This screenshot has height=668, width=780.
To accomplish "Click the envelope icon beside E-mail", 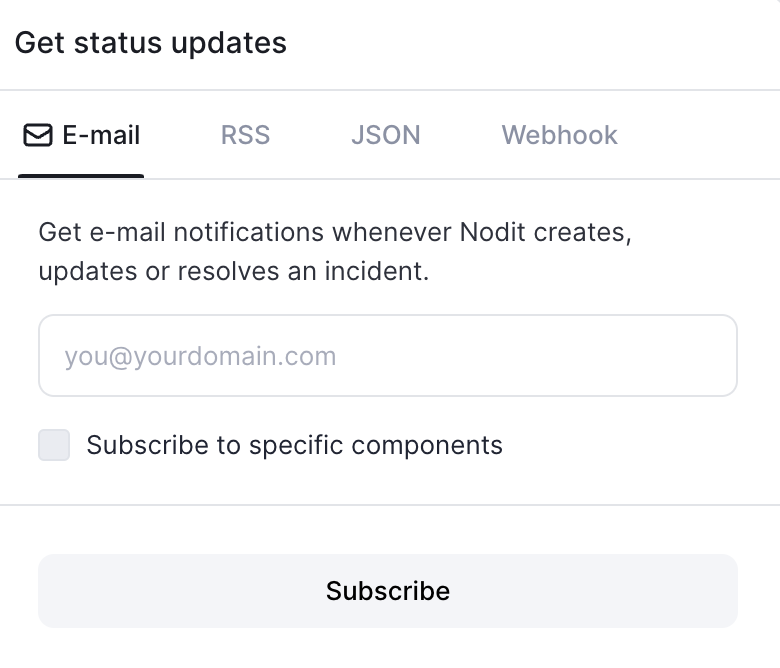I will [38, 135].
